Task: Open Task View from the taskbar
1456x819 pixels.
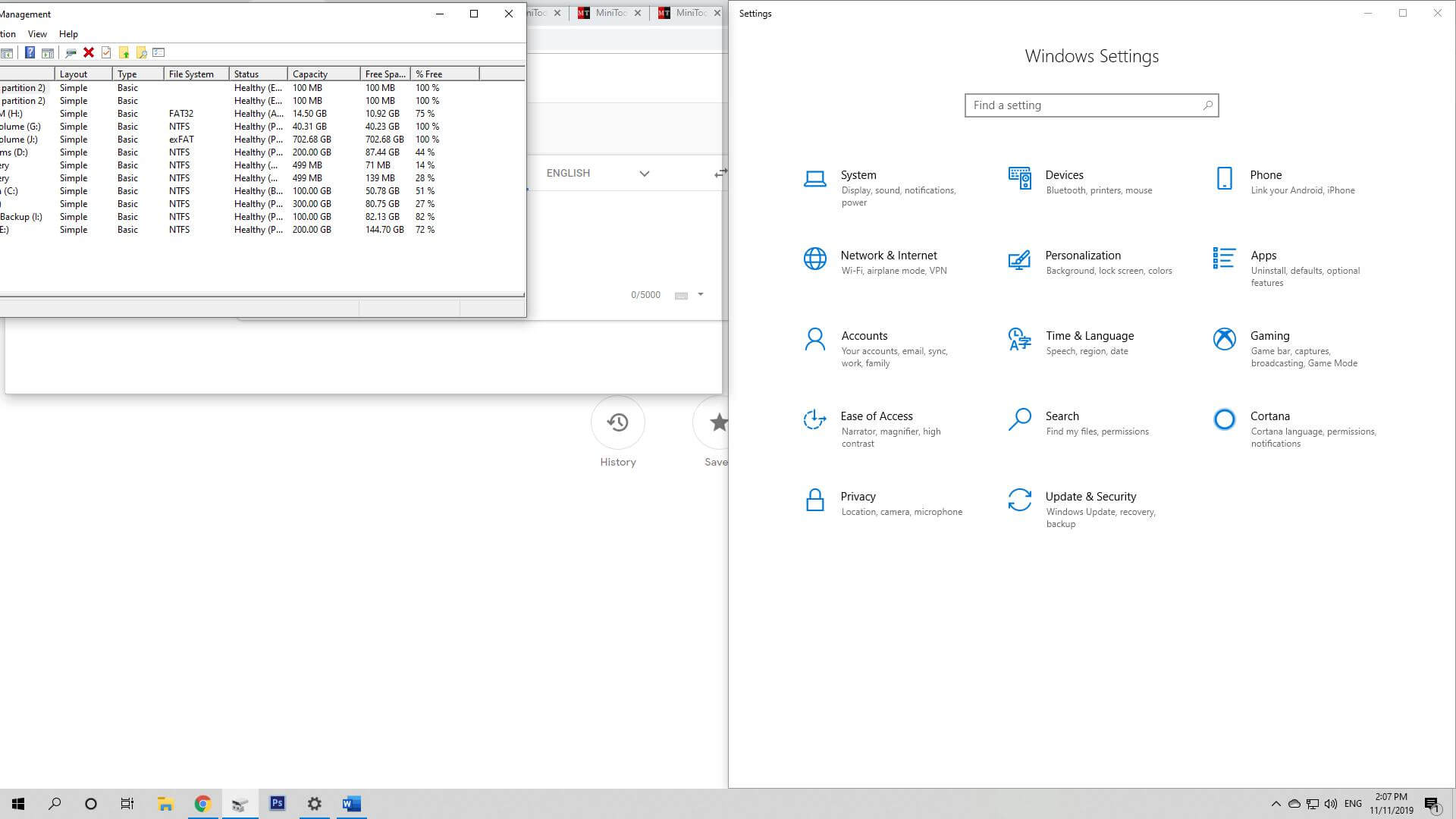Action: click(x=127, y=804)
